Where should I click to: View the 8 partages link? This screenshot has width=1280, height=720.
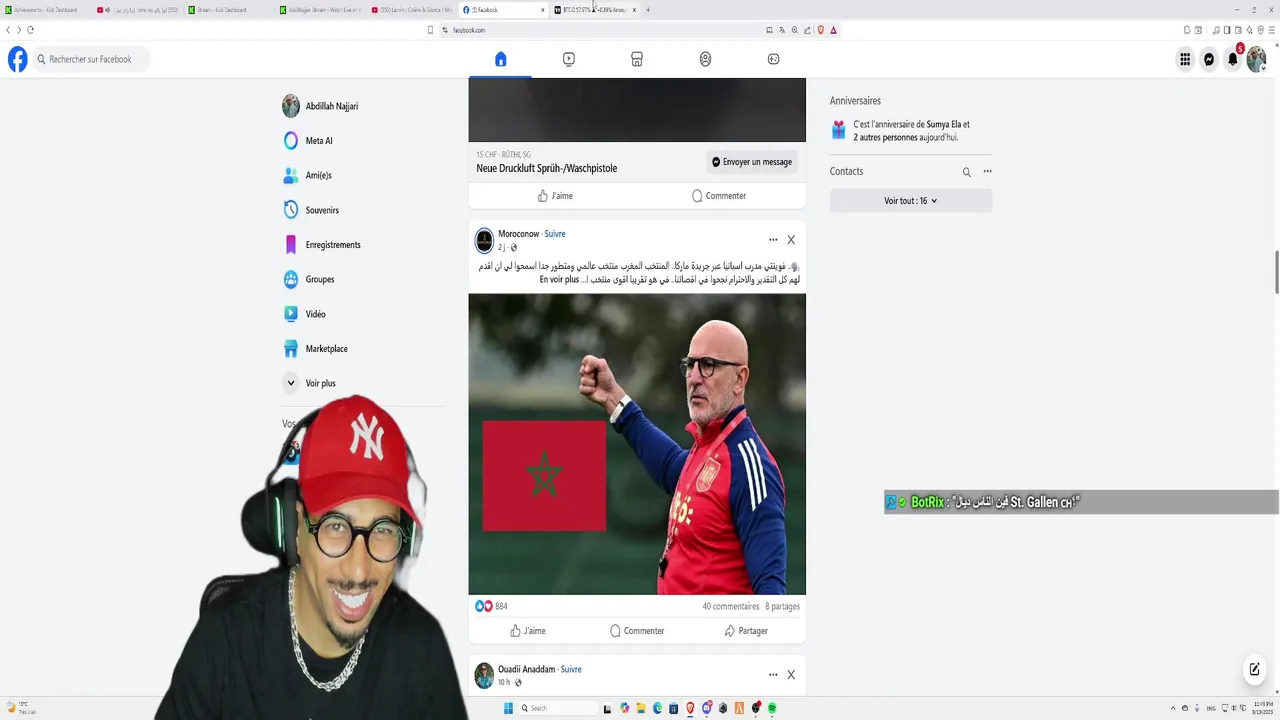tap(783, 606)
